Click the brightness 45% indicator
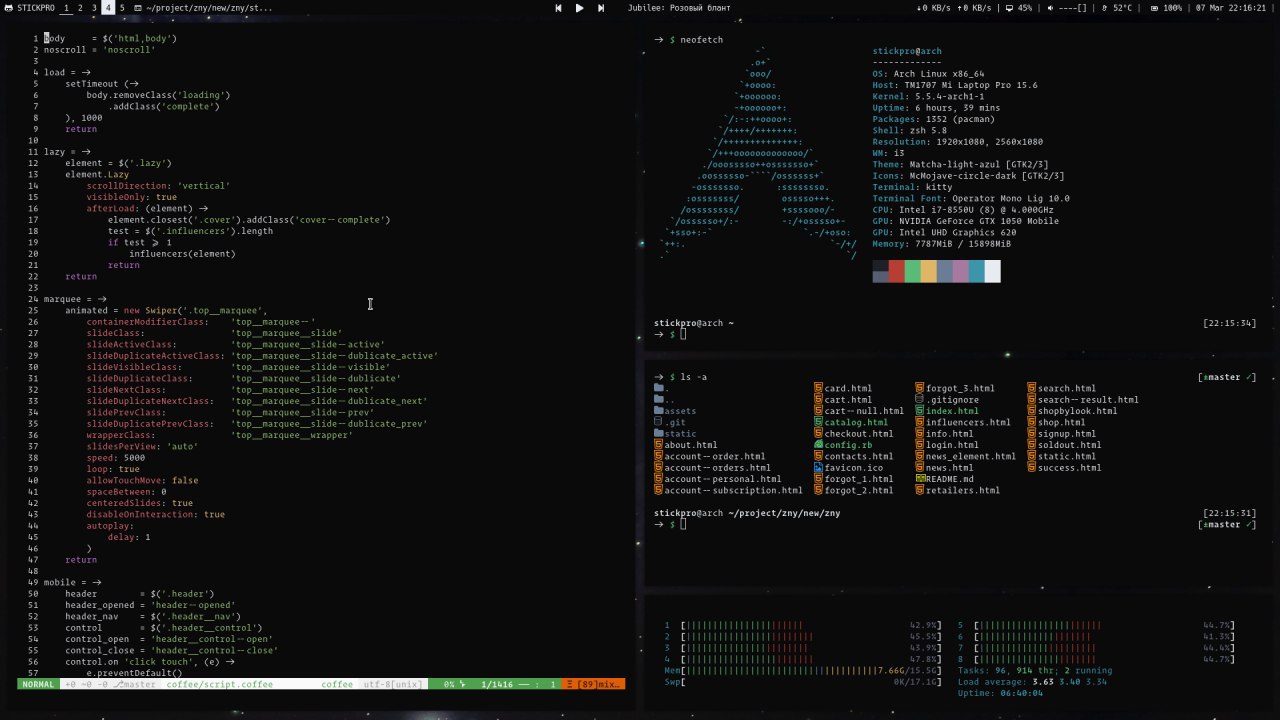Screen dimensions: 1280x720 click(1019, 8)
